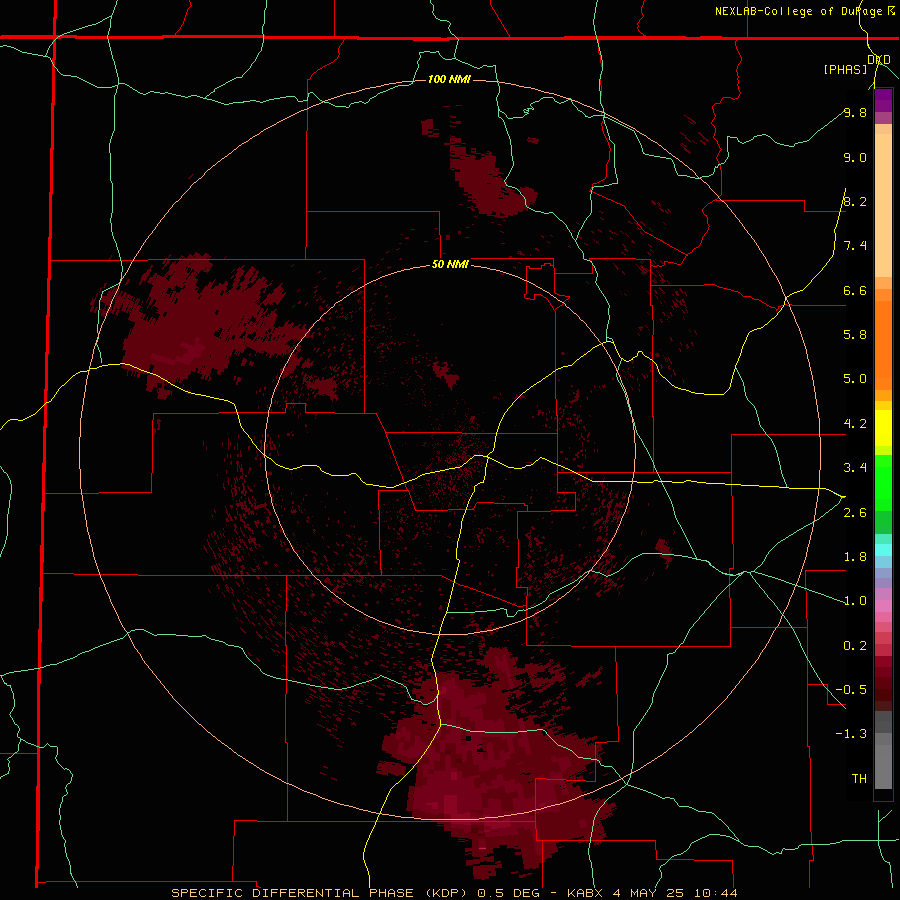Click the 9.8 scale value
The width and height of the screenshot is (900, 900).
855,112
